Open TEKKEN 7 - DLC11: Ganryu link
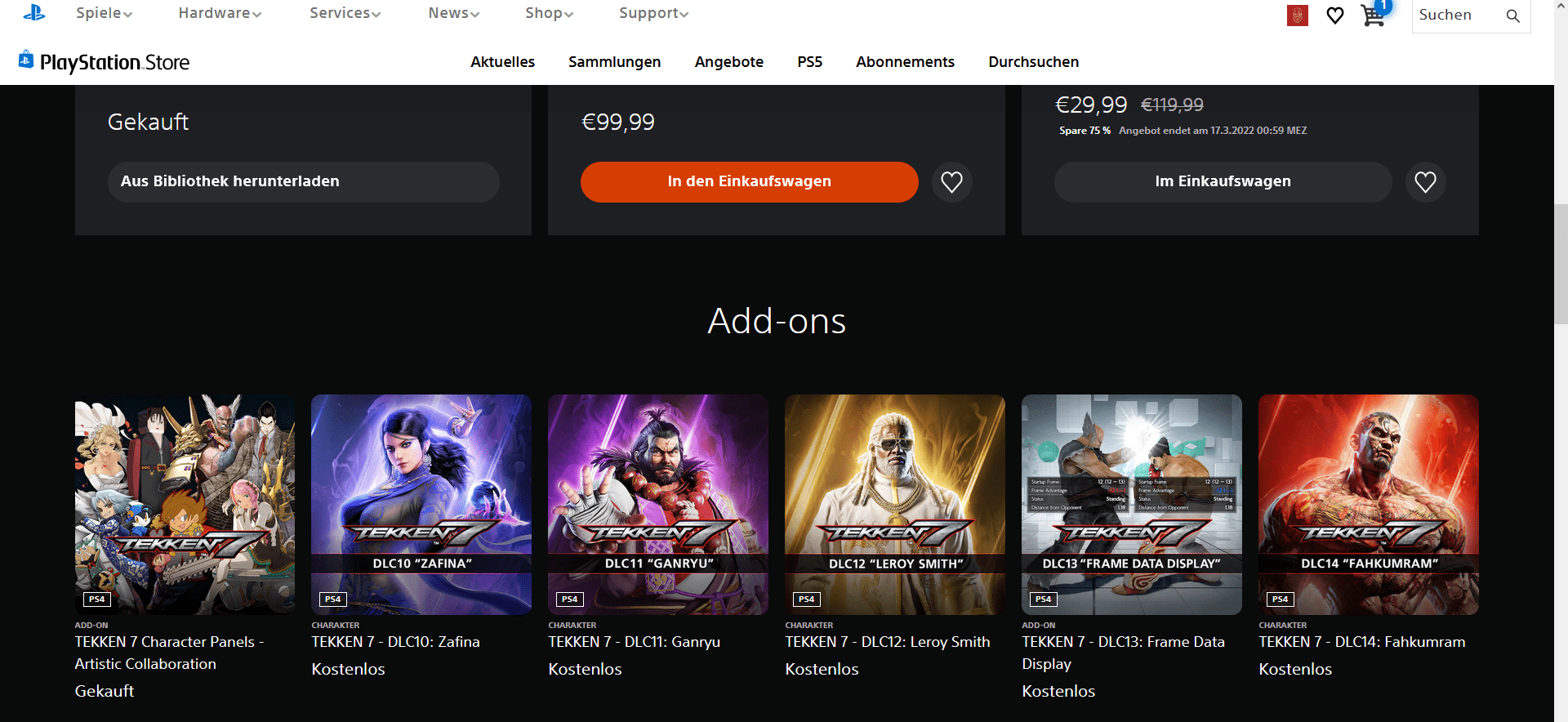Screen dimensions: 1568x722 (634, 642)
